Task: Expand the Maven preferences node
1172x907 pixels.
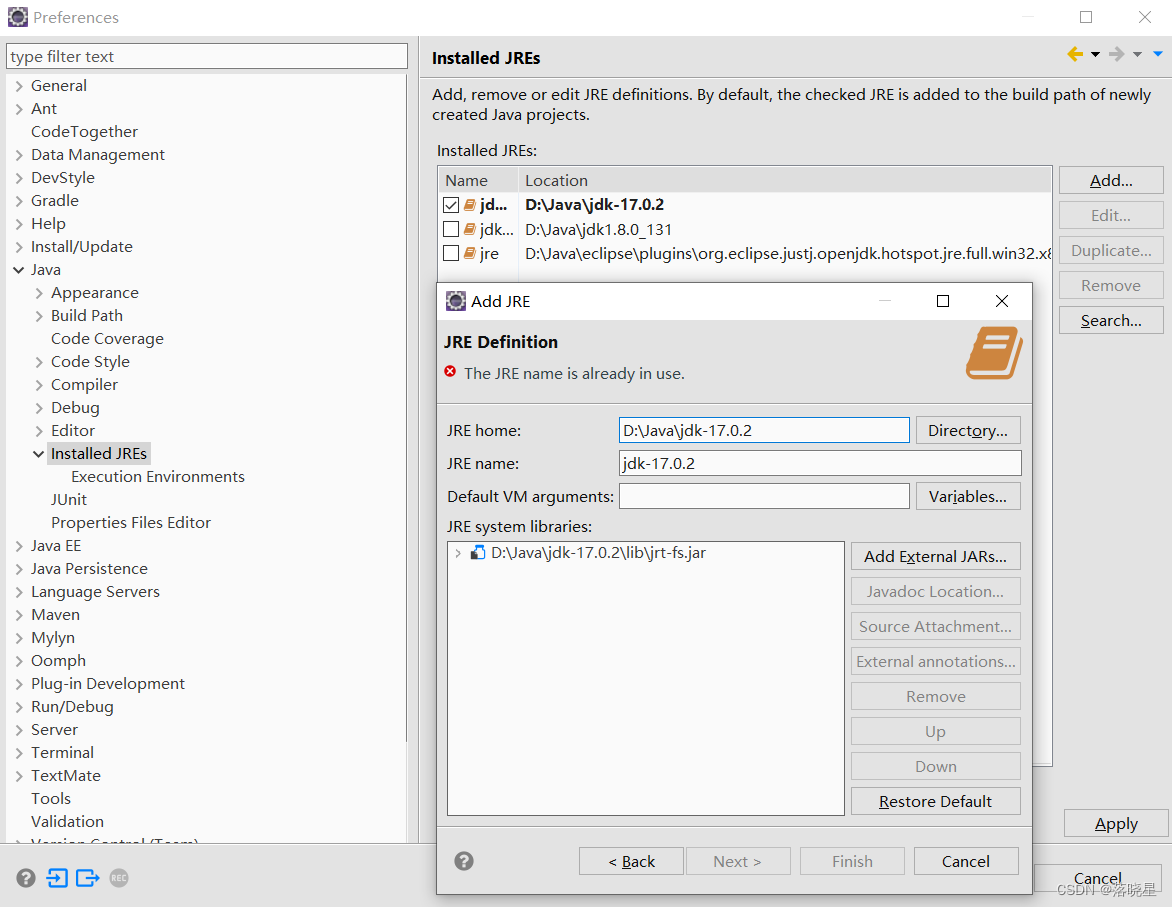Action: click(x=19, y=615)
